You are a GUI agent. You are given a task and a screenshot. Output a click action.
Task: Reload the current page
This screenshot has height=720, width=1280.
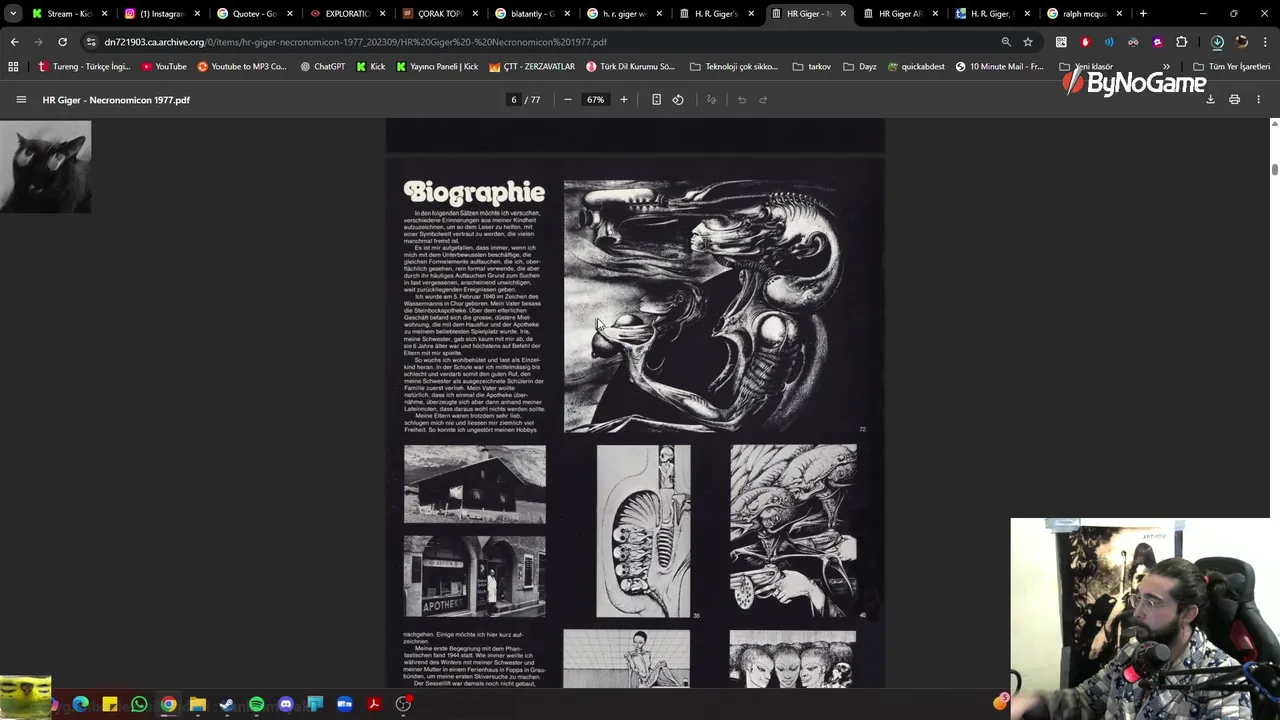click(x=62, y=42)
